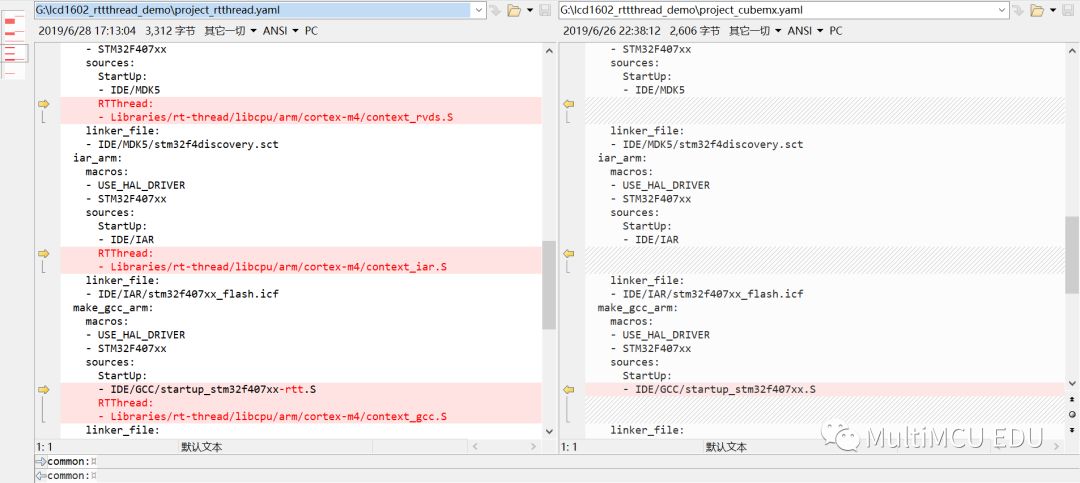Click left file size 3,312 字节
The image size is (1080, 483).
170,31
